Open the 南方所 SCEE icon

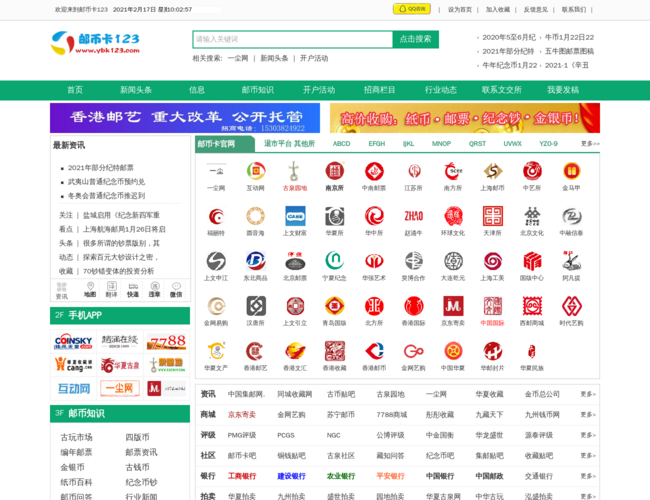pos(453,171)
